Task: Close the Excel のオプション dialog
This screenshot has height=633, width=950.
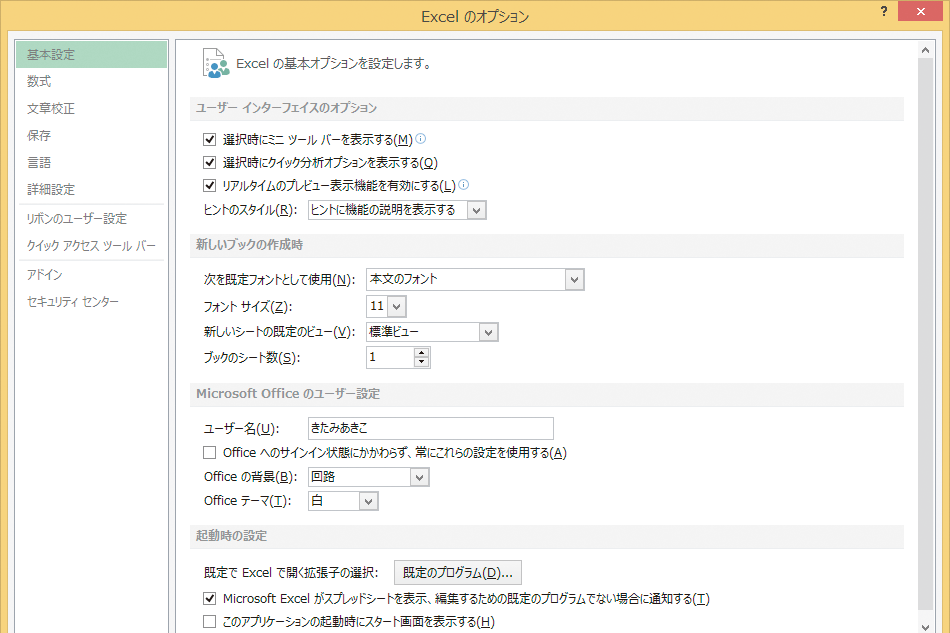Action: (920, 12)
